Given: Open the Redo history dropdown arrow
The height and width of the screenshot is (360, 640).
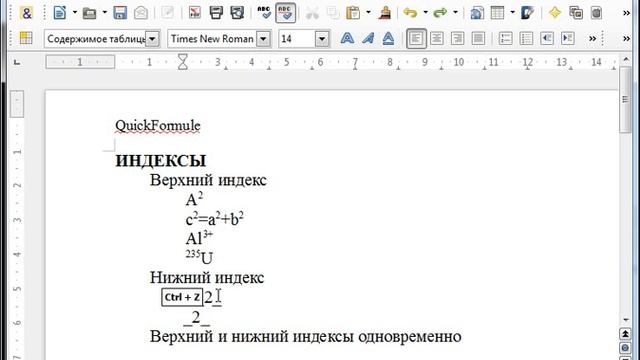Looking at the screenshot, I should point(456,13).
